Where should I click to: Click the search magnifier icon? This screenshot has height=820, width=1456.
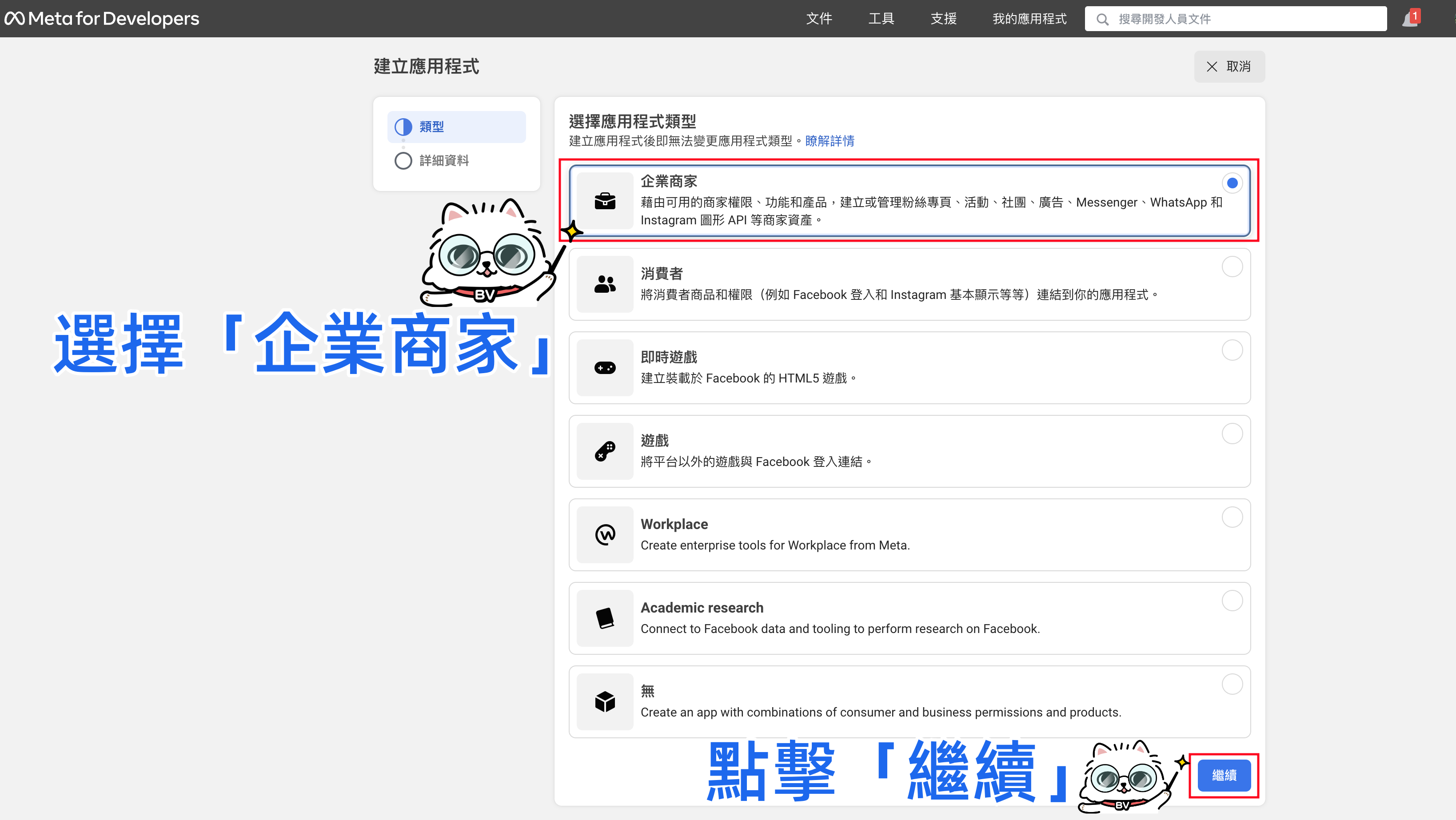[1102, 19]
